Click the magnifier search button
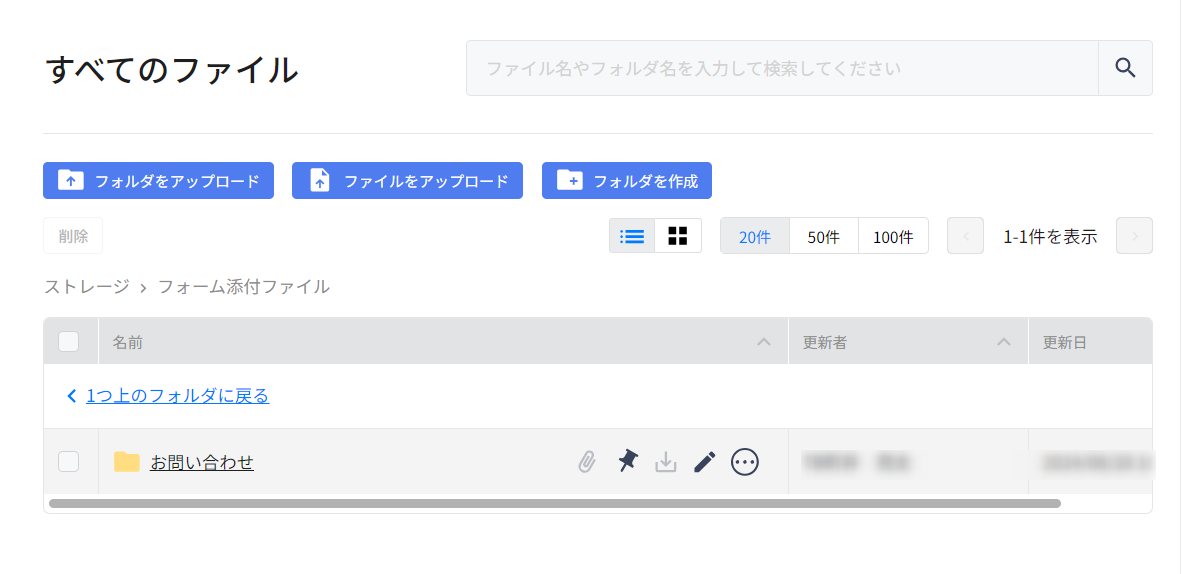Screen dimensions: 1182x574 click(x=1125, y=68)
